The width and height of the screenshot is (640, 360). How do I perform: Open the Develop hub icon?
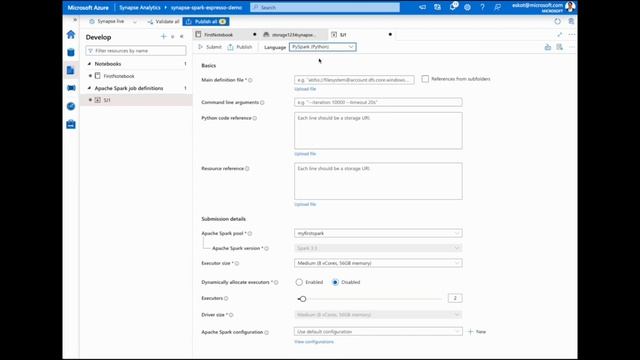coord(71,70)
